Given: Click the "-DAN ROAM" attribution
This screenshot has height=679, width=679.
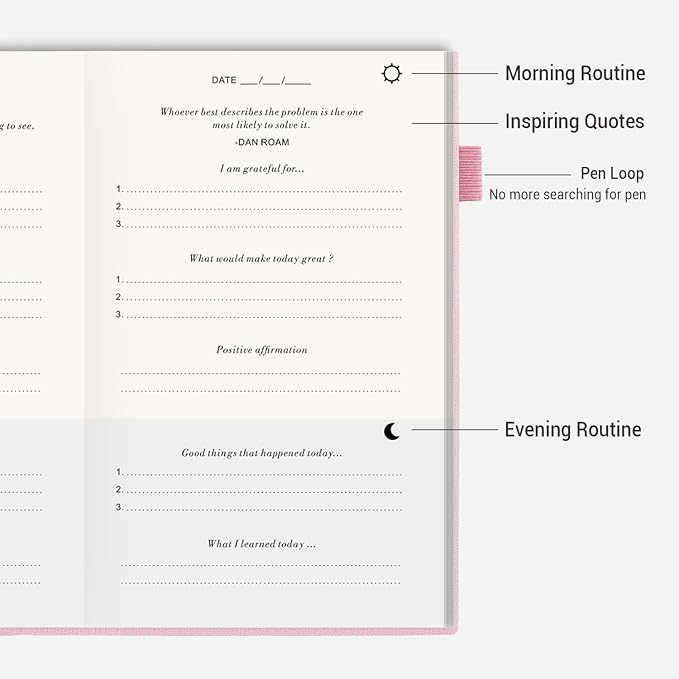Looking at the screenshot, I should pos(261,142).
